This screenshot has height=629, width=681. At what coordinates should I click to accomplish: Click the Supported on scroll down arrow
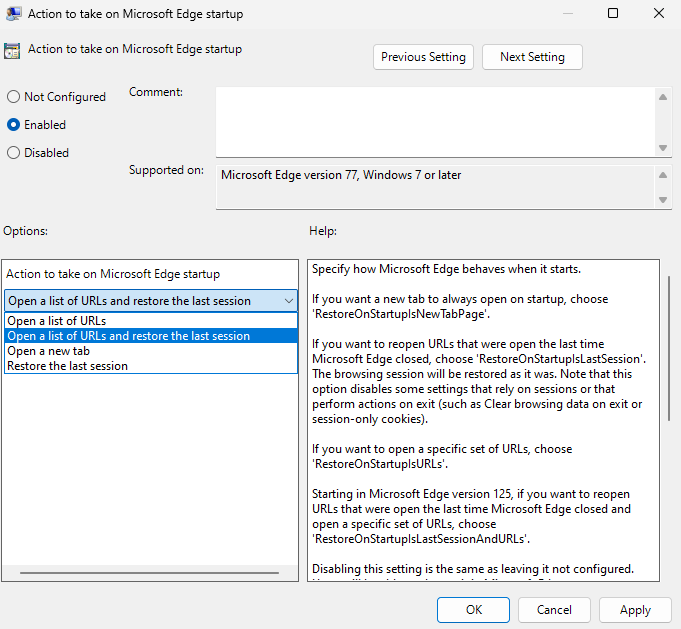(x=663, y=200)
